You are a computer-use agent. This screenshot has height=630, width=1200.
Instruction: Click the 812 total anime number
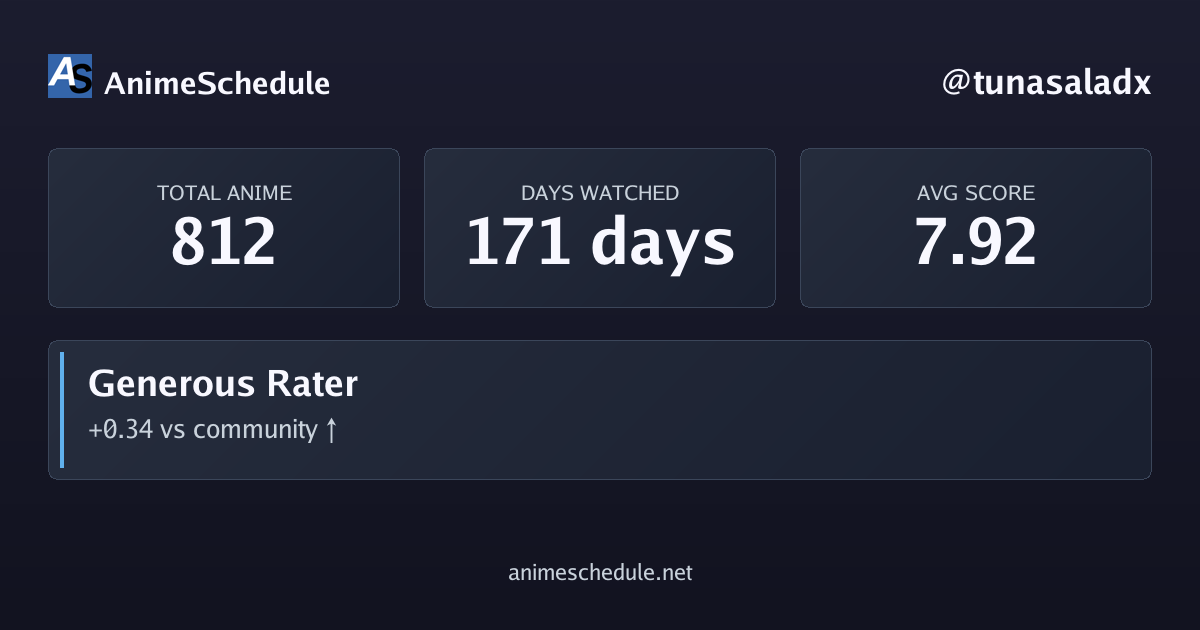(224, 242)
